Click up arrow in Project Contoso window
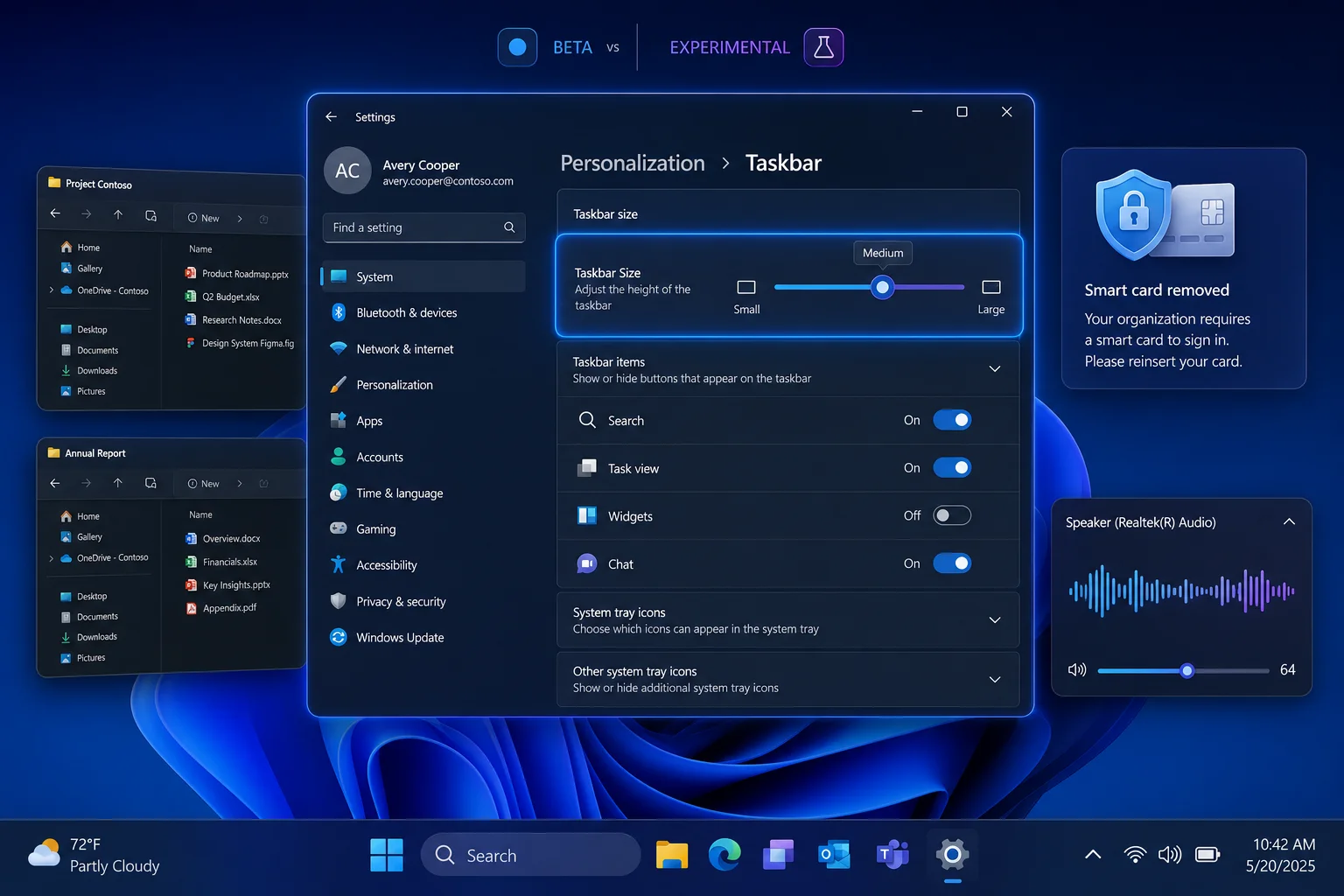The height and width of the screenshot is (896, 1344). click(118, 214)
